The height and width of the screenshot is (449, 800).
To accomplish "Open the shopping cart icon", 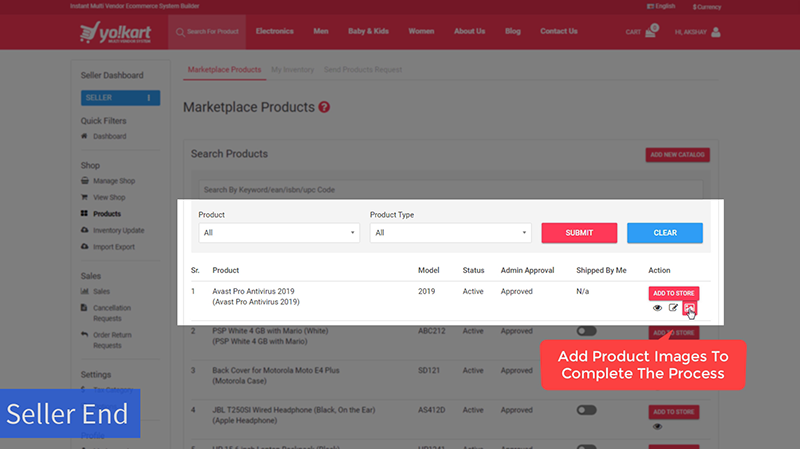I will [x=652, y=31].
